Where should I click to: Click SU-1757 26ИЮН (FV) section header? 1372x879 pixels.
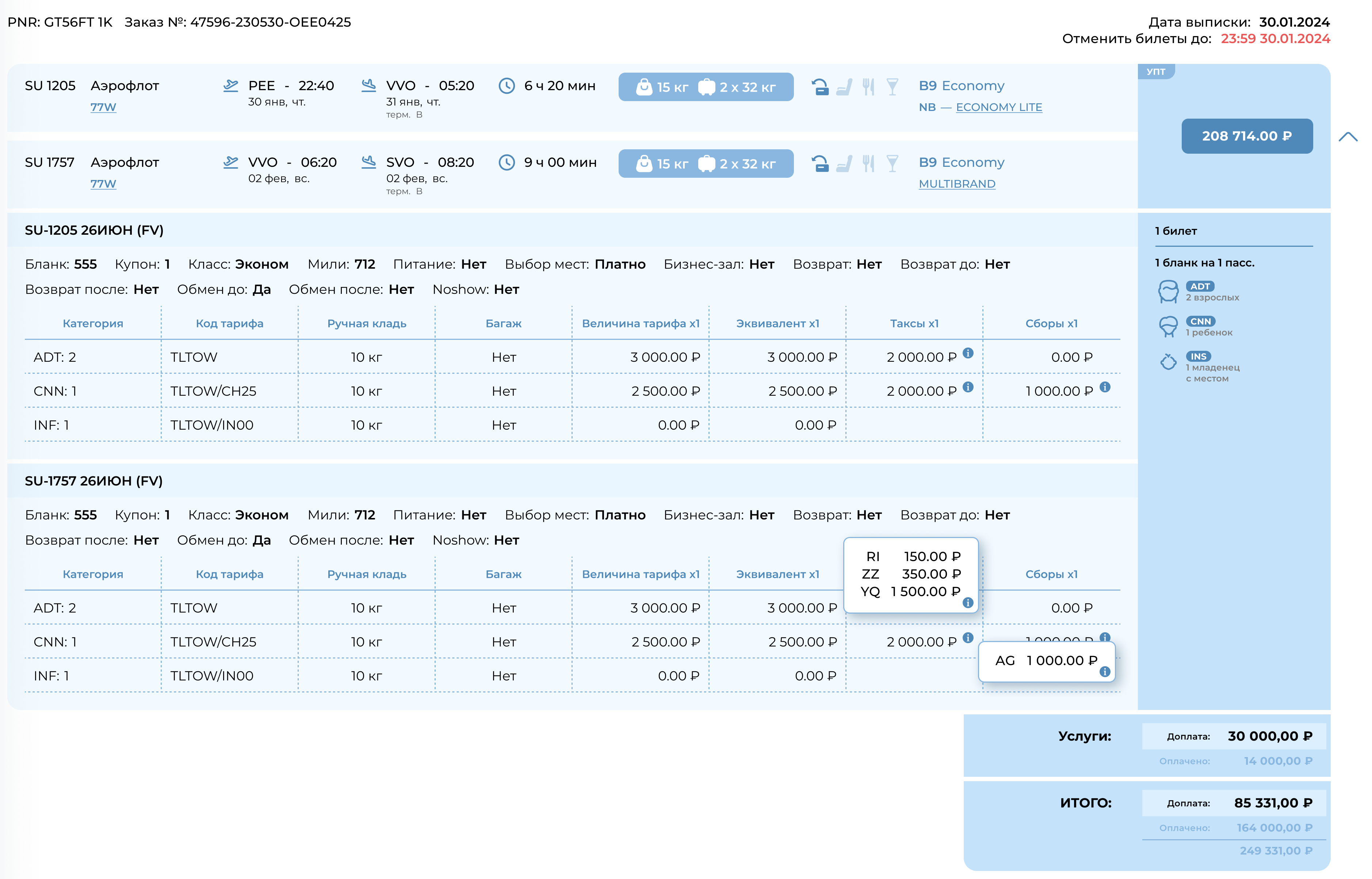93,481
